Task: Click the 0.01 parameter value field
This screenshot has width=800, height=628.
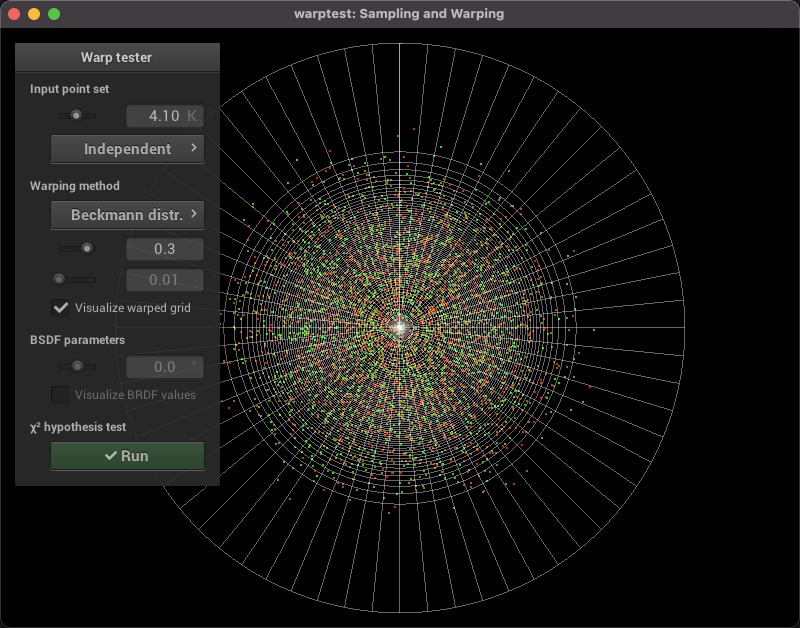Action: [164, 280]
